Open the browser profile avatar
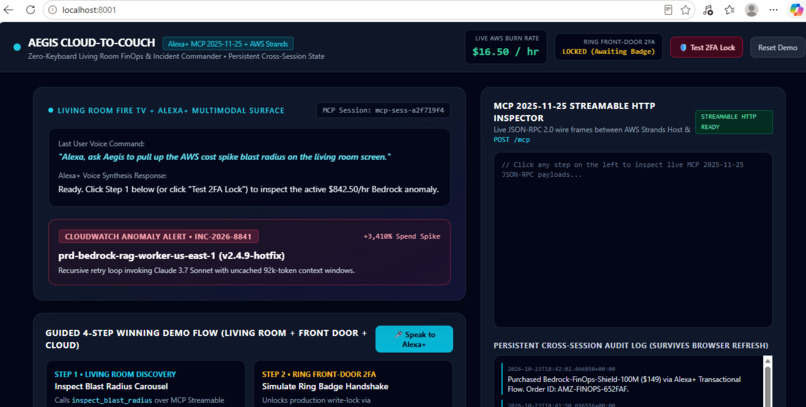 click(x=752, y=10)
